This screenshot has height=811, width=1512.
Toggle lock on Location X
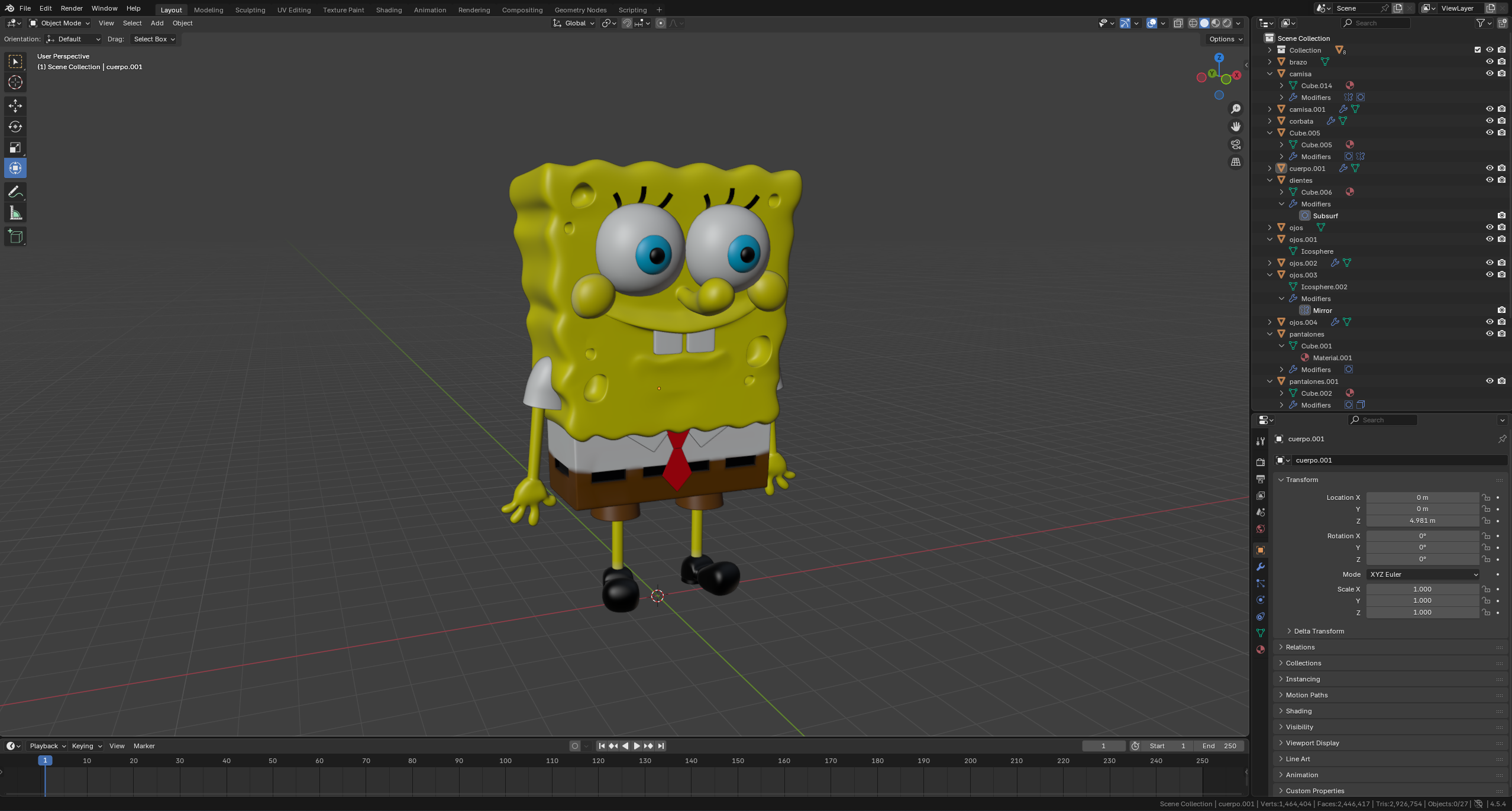(1486, 497)
